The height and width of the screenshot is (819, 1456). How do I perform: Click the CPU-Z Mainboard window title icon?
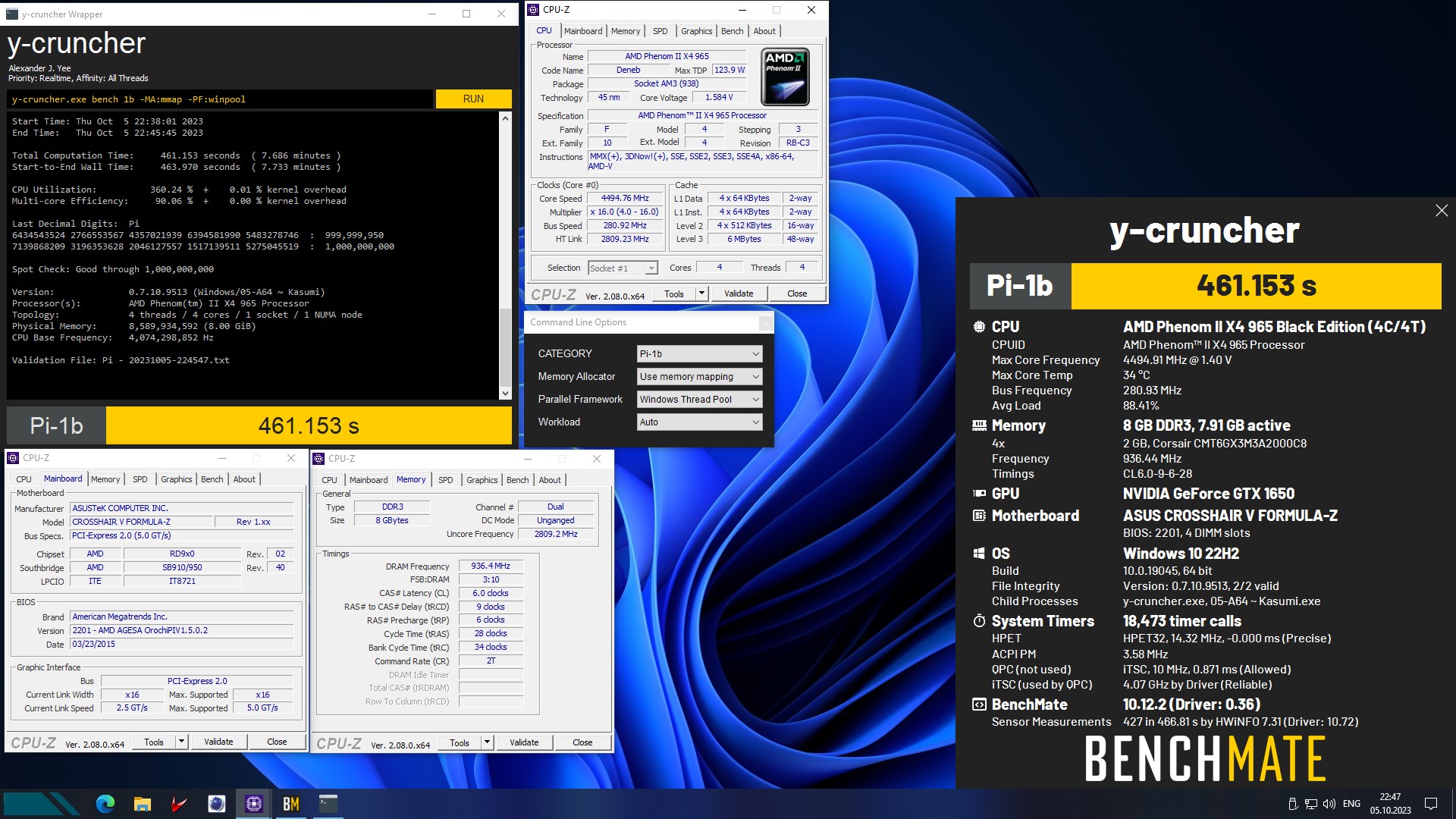click(x=13, y=458)
